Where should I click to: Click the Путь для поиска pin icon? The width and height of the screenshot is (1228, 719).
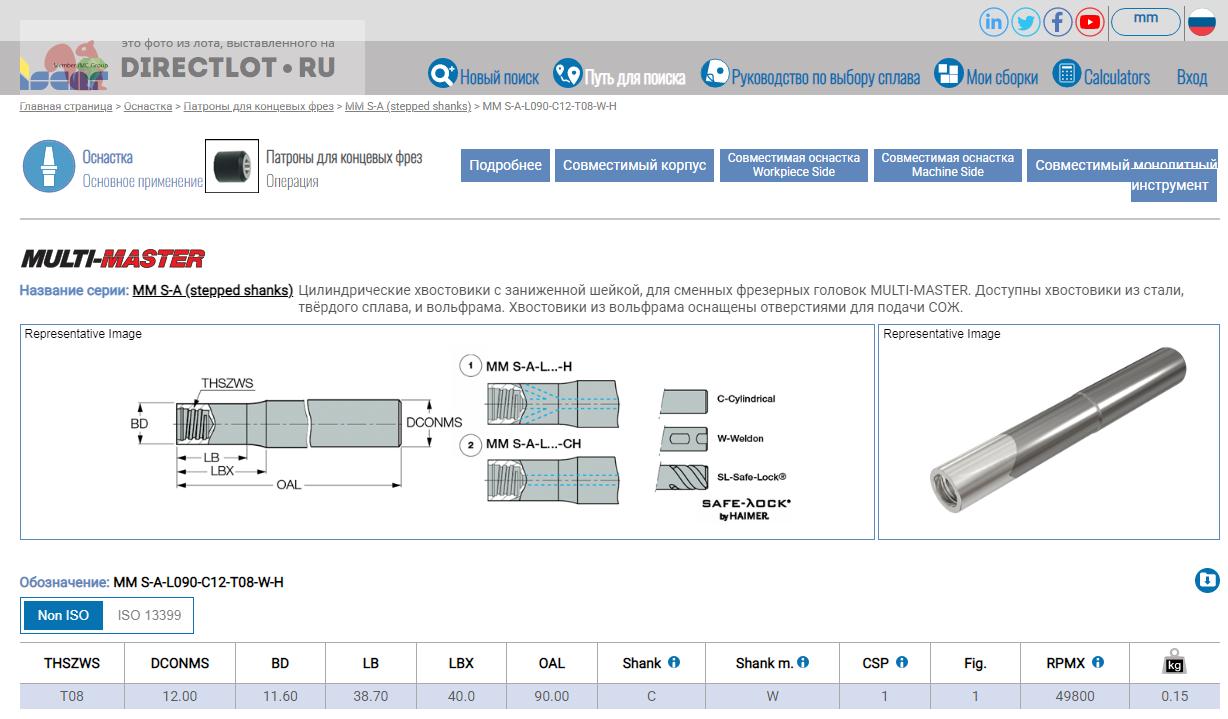567,73
